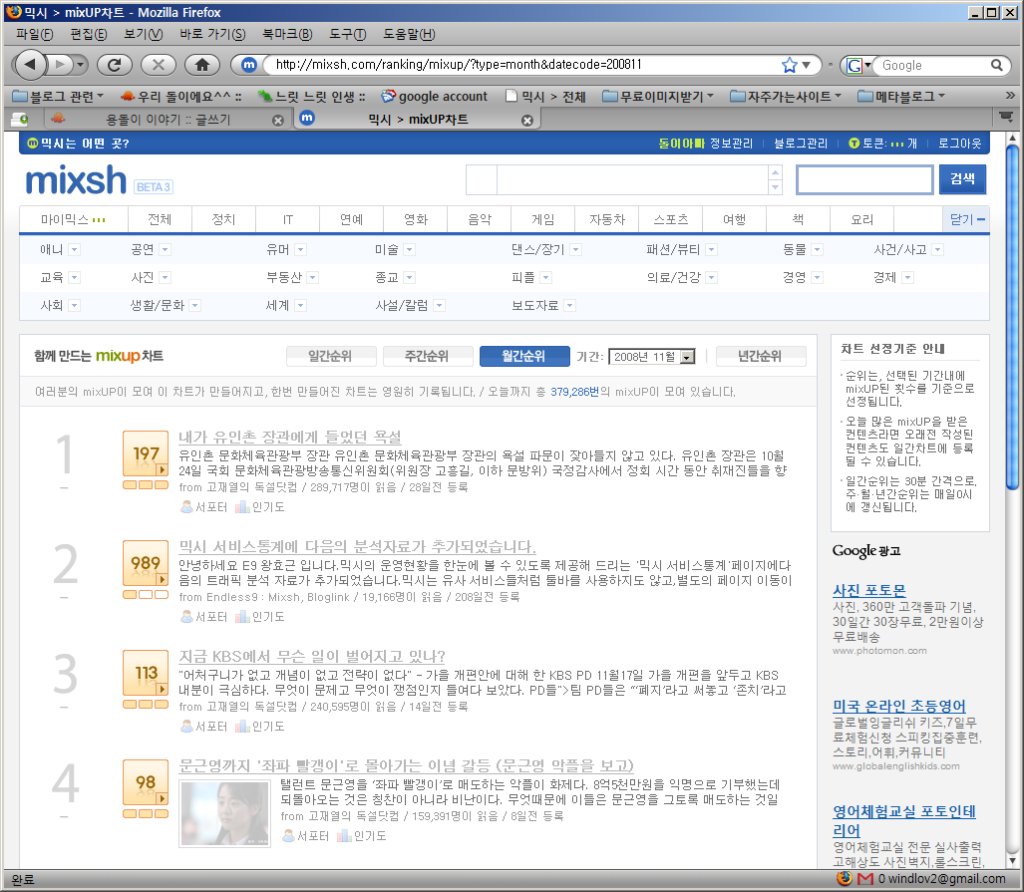
Task: Click the 서포터 icon under rank 2 post
Action: click(x=187, y=616)
